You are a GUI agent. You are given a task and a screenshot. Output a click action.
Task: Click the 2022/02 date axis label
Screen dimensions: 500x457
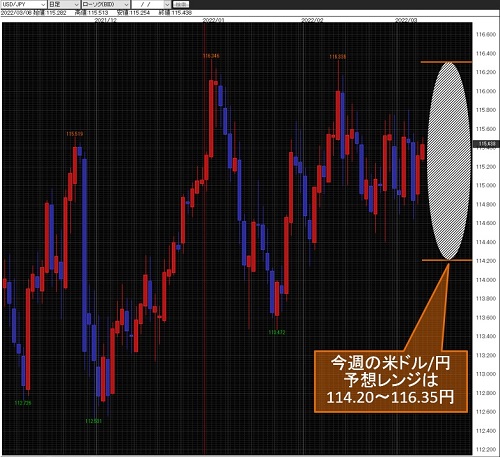(312, 20)
